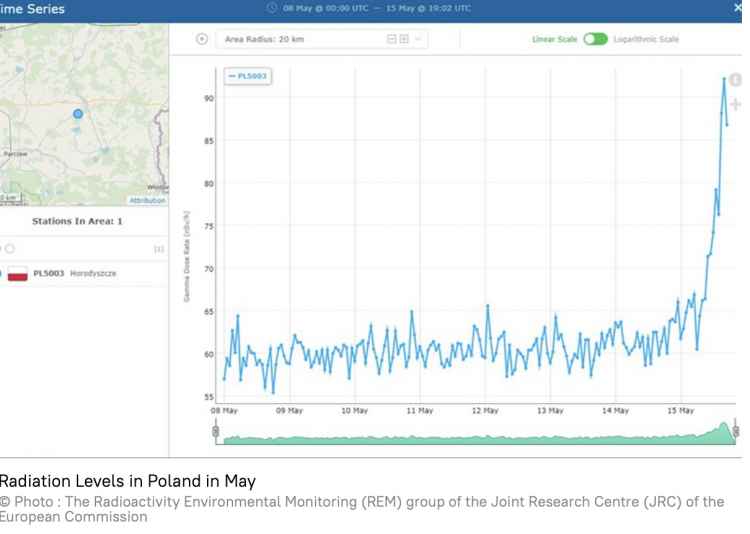
Task: Click the clock icon in header
Action: click(272, 8)
